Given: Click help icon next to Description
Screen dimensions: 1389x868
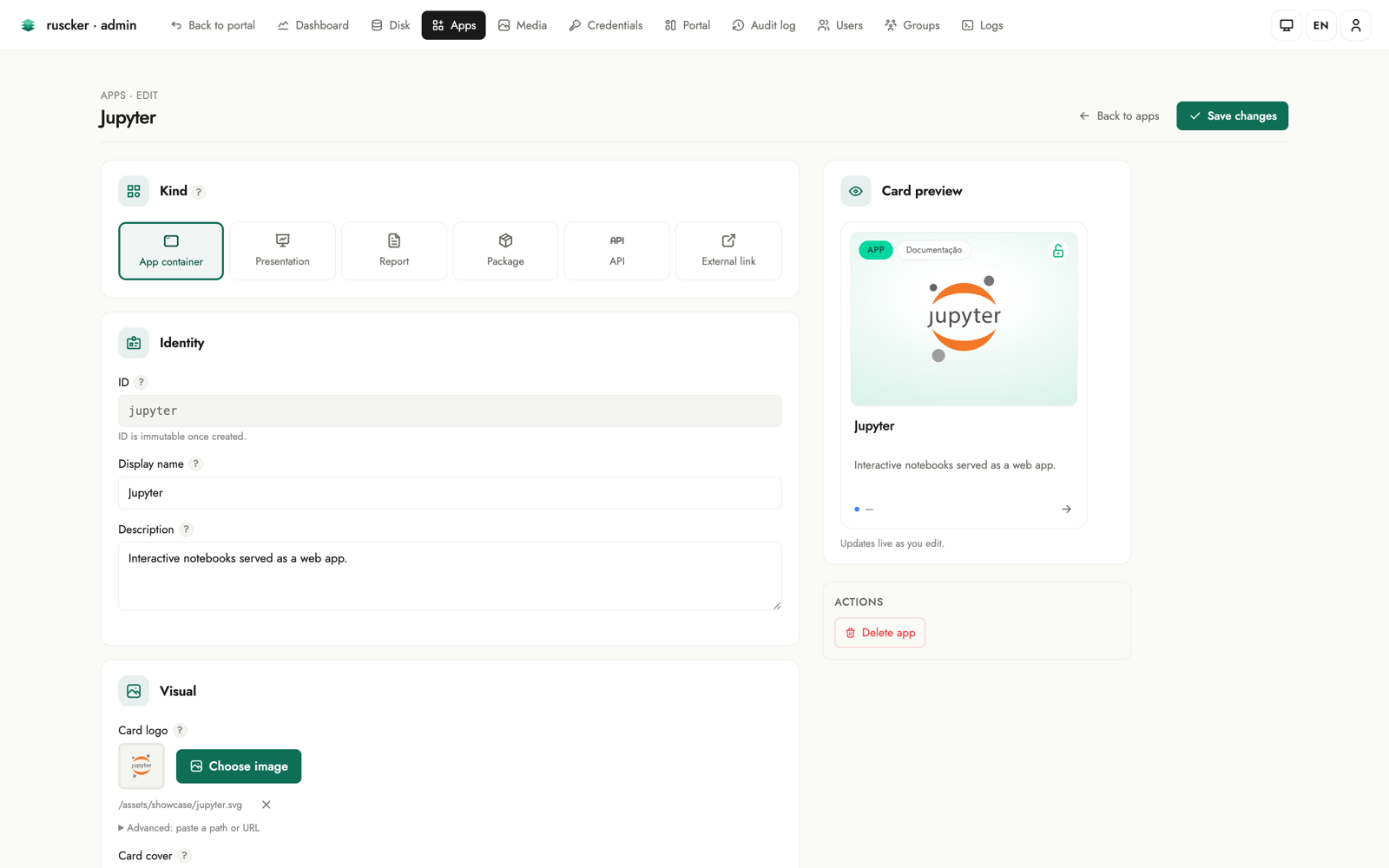Looking at the screenshot, I should (x=186, y=529).
